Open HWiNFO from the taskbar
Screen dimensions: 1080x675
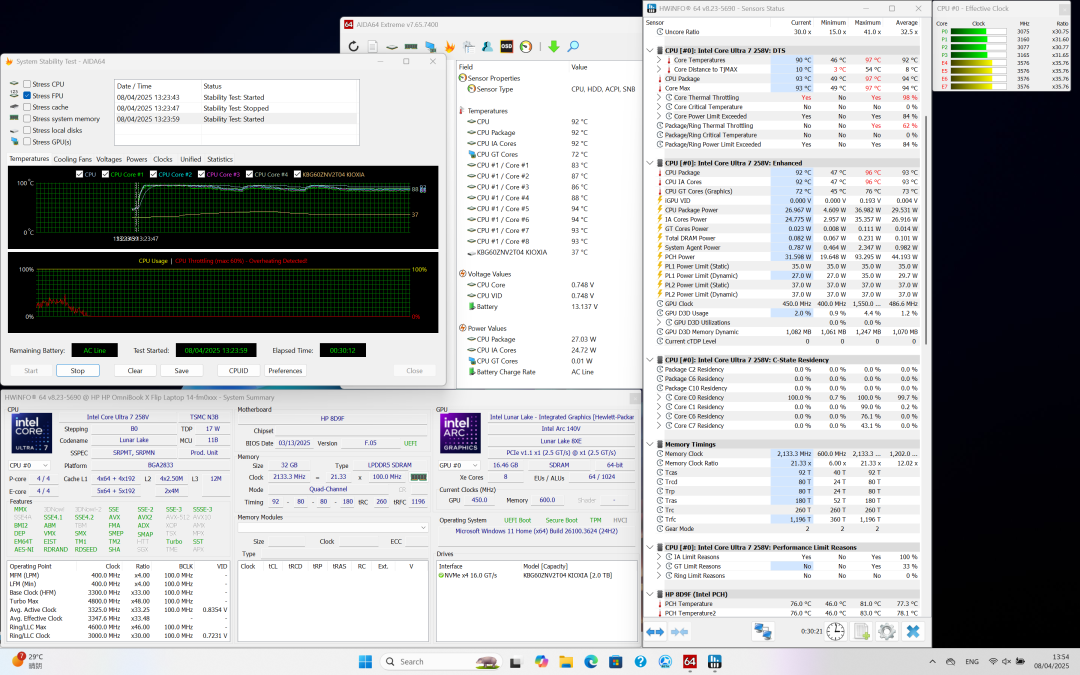pyautogui.click(x=714, y=662)
